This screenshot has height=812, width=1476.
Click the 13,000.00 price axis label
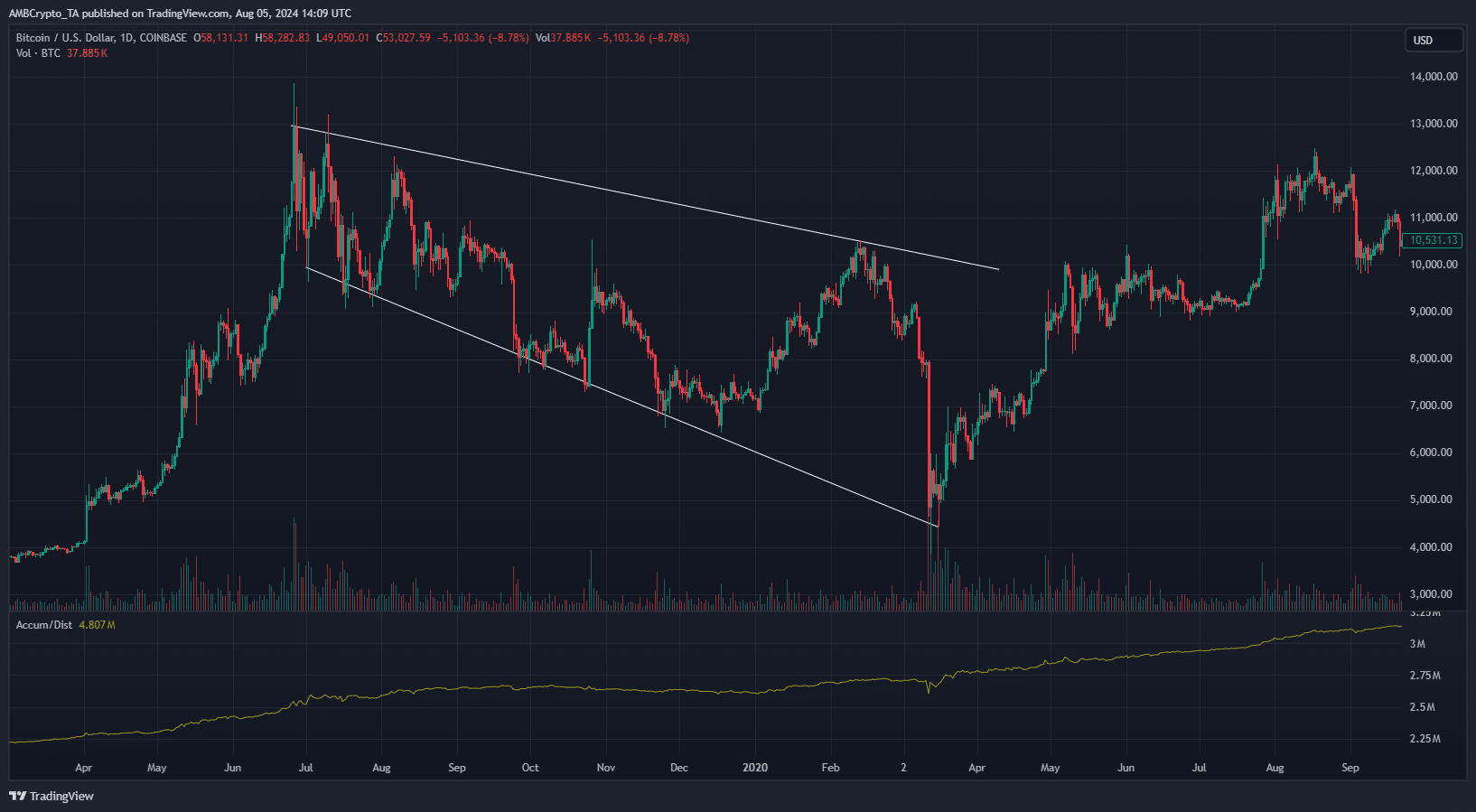[x=1434, y=124]
